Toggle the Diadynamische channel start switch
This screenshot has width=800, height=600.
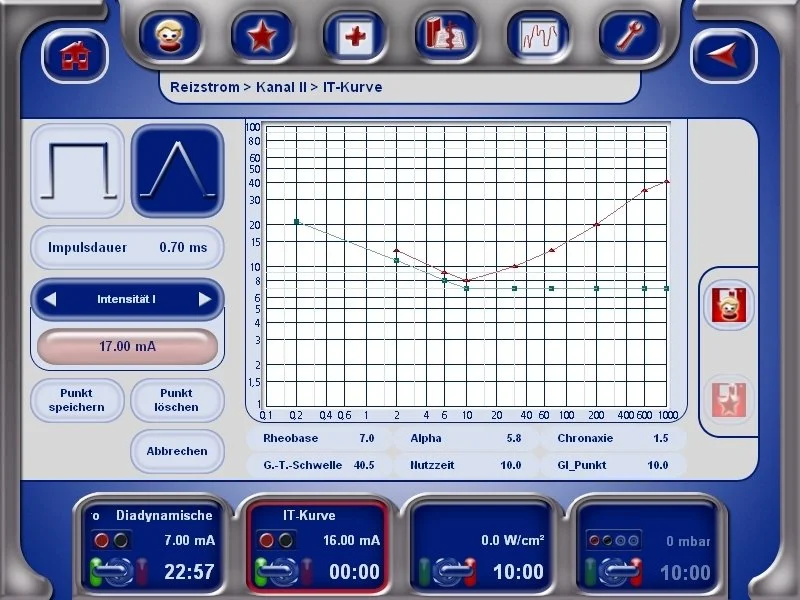tap(119, 571)
